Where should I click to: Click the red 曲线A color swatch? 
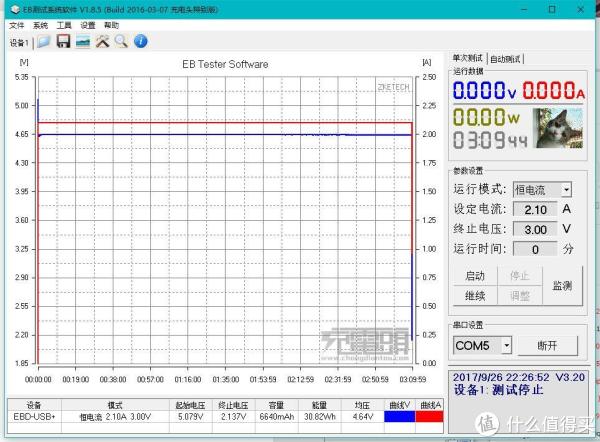[x=429, y=417]
